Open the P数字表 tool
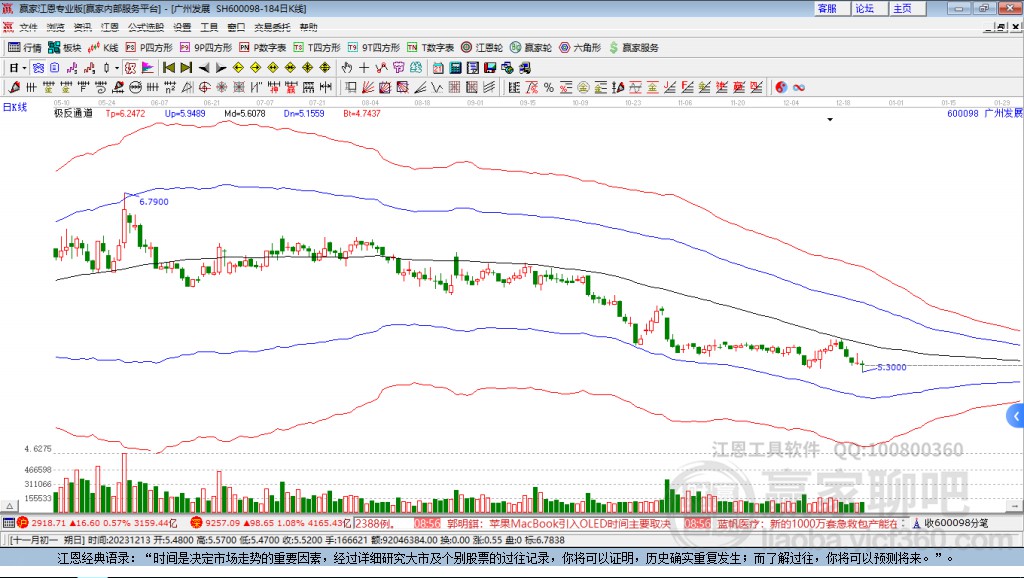 [x=263, y=48]
